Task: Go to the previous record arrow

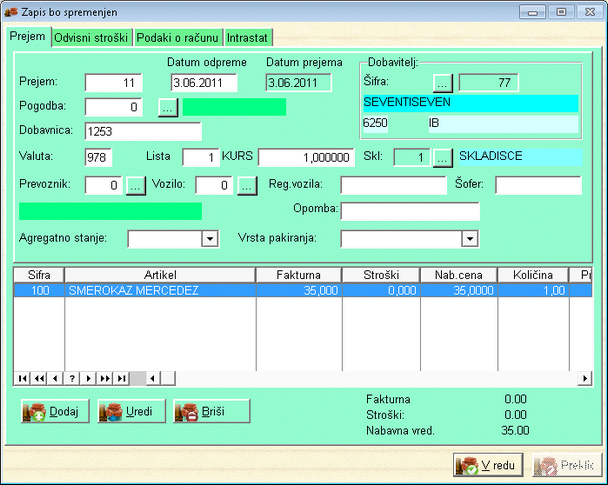Action: 56,378
